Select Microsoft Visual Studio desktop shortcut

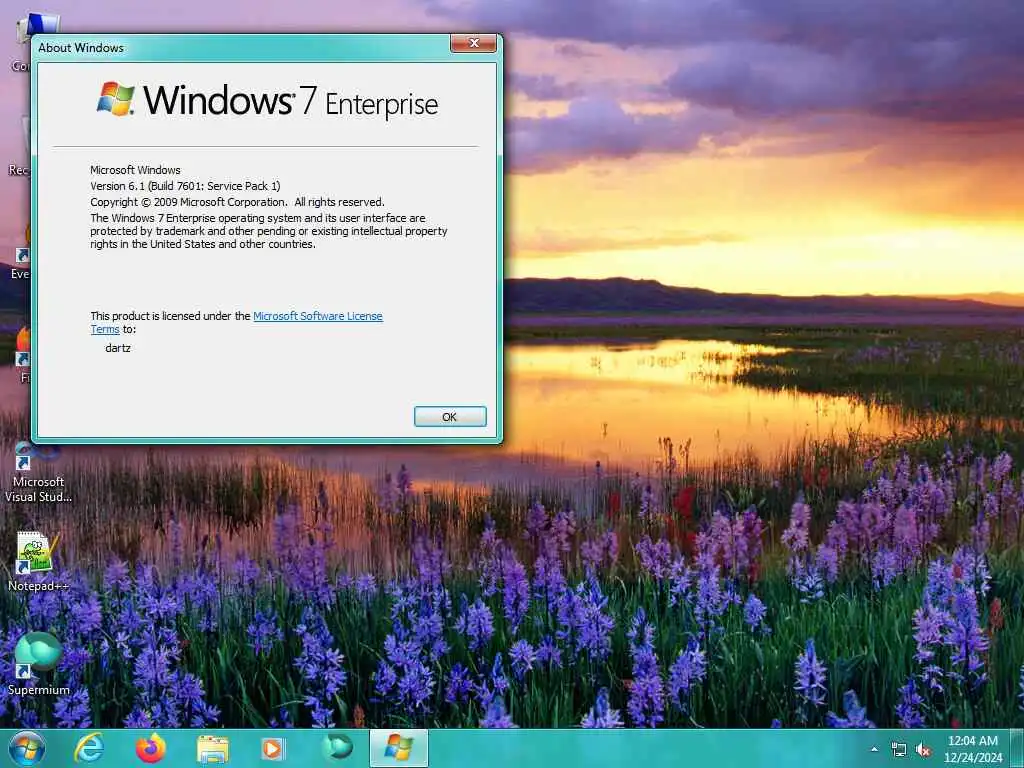[x=39, y=474]
